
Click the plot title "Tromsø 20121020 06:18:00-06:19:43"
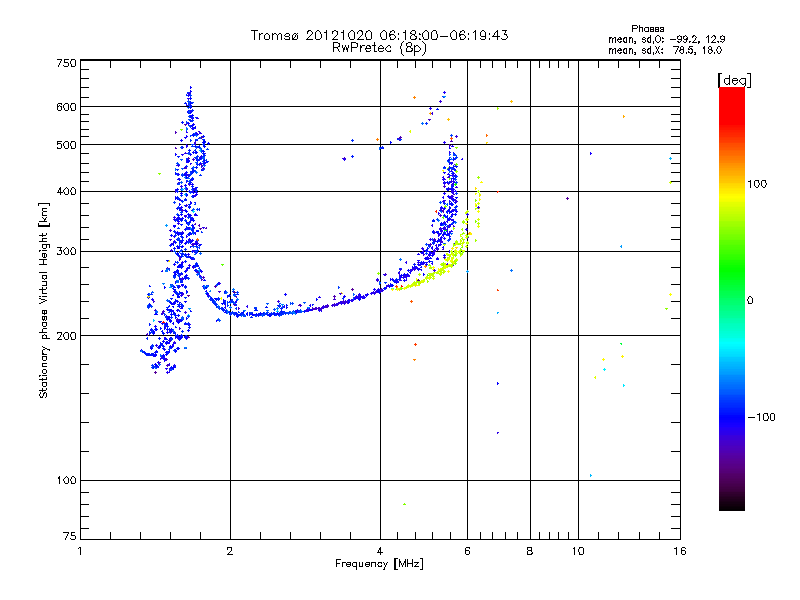[x=380, y=35]
